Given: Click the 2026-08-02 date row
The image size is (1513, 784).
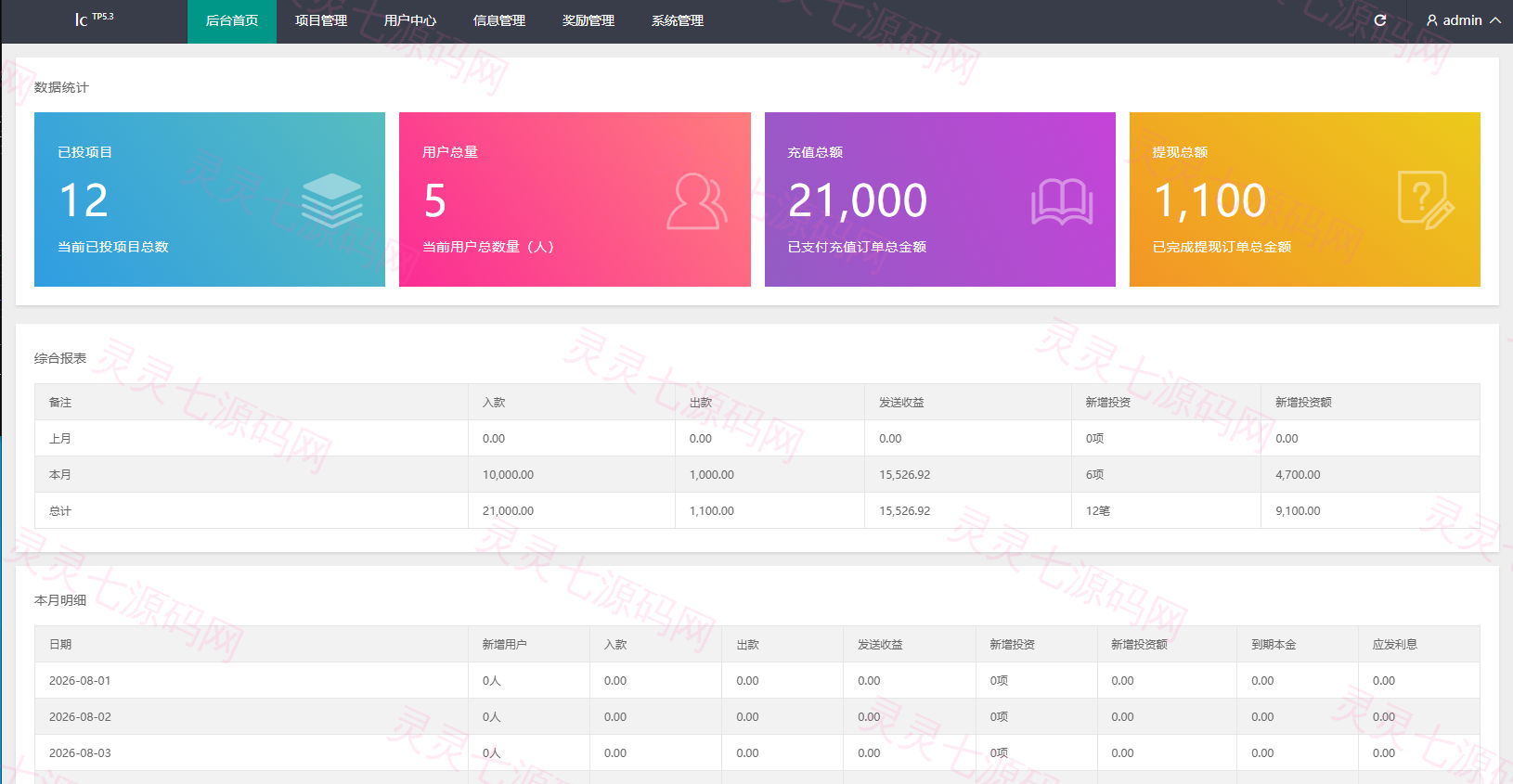Looking at the screenshot, I should (x=756, y=716).
